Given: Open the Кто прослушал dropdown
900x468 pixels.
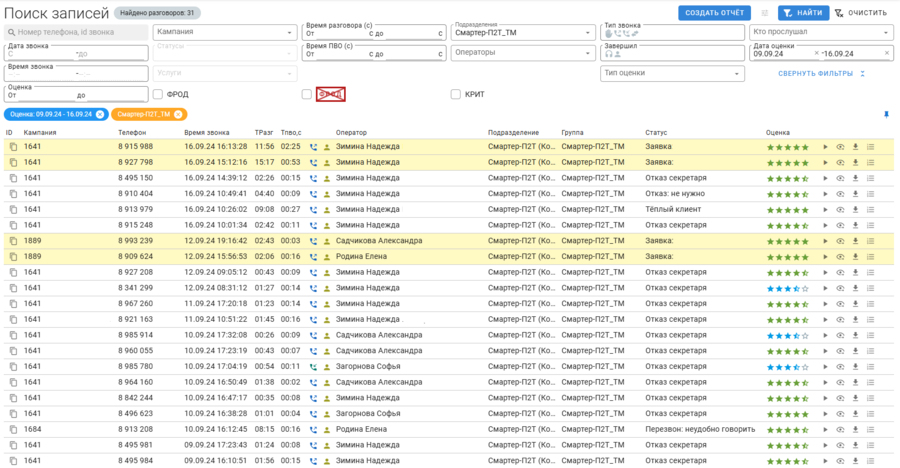Looking at the screenshot, I should (x=821, y=32).
